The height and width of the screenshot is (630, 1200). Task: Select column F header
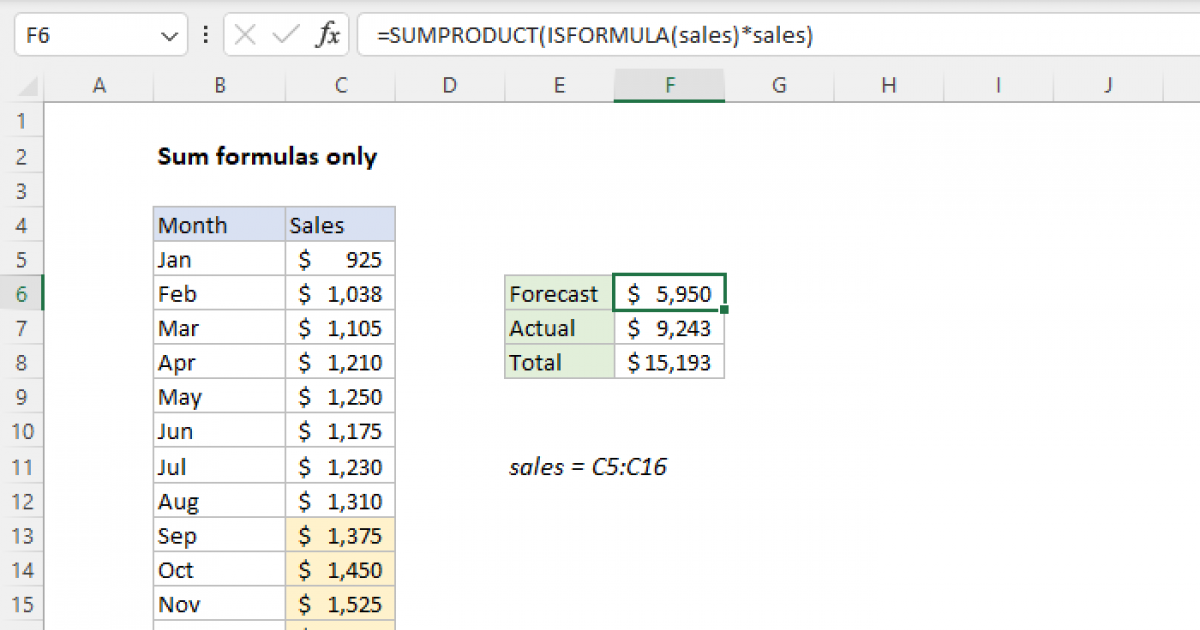click(x=669, y=85)
